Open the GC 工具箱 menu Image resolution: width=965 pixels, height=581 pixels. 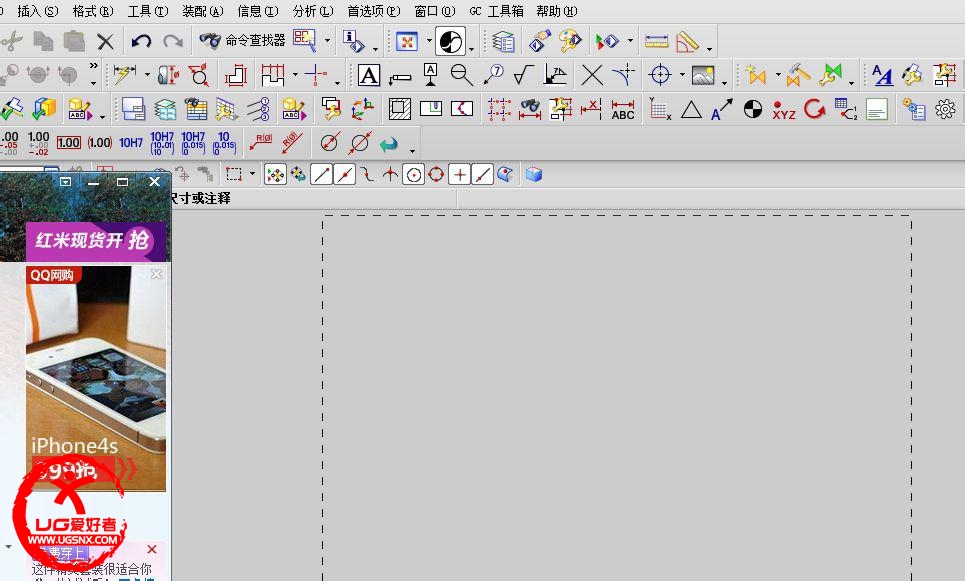point(496,11)
